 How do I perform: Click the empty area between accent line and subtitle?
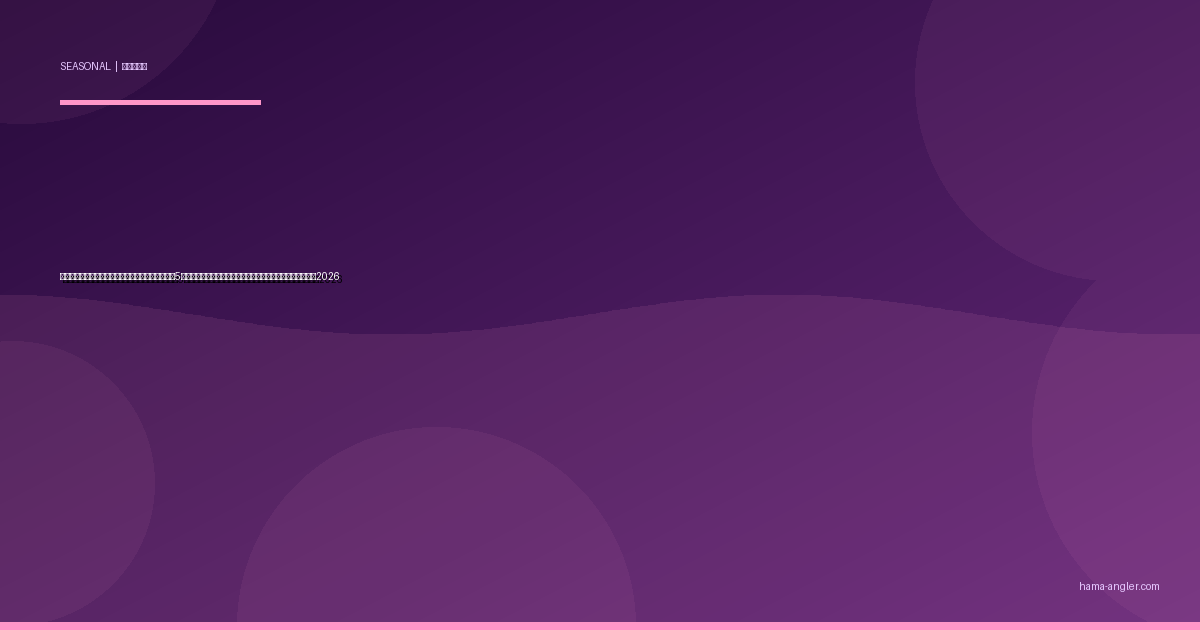[x=200, y=190]
